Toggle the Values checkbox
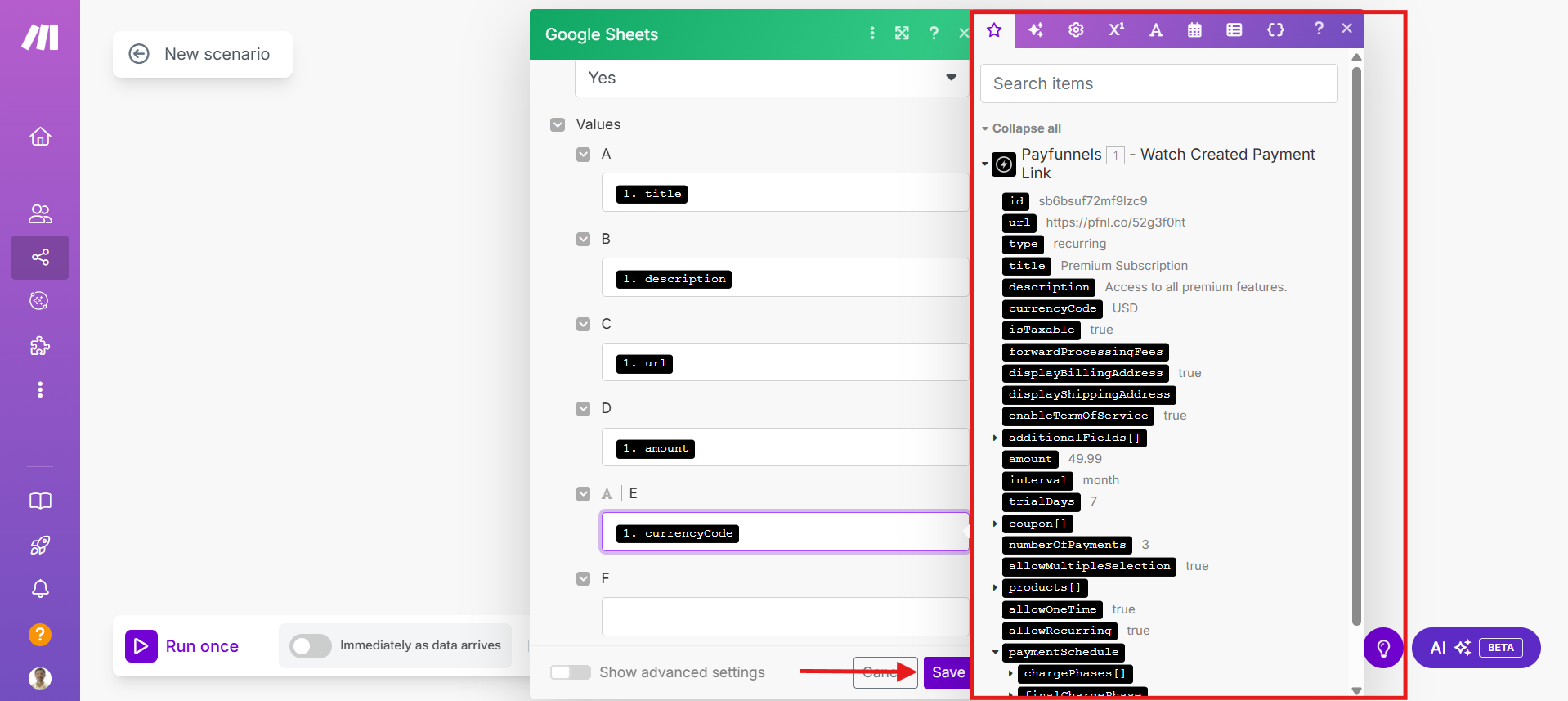Image resolution: width=1568 pixels, height=701 pixels. tap(558, 125)
